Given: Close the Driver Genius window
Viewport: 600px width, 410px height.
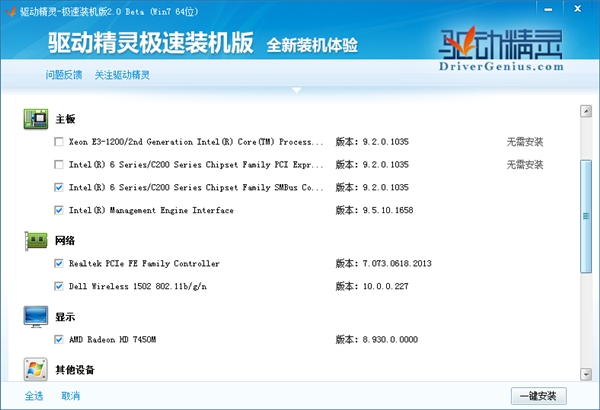Looking at the screenshot, I should coord(577,8).
